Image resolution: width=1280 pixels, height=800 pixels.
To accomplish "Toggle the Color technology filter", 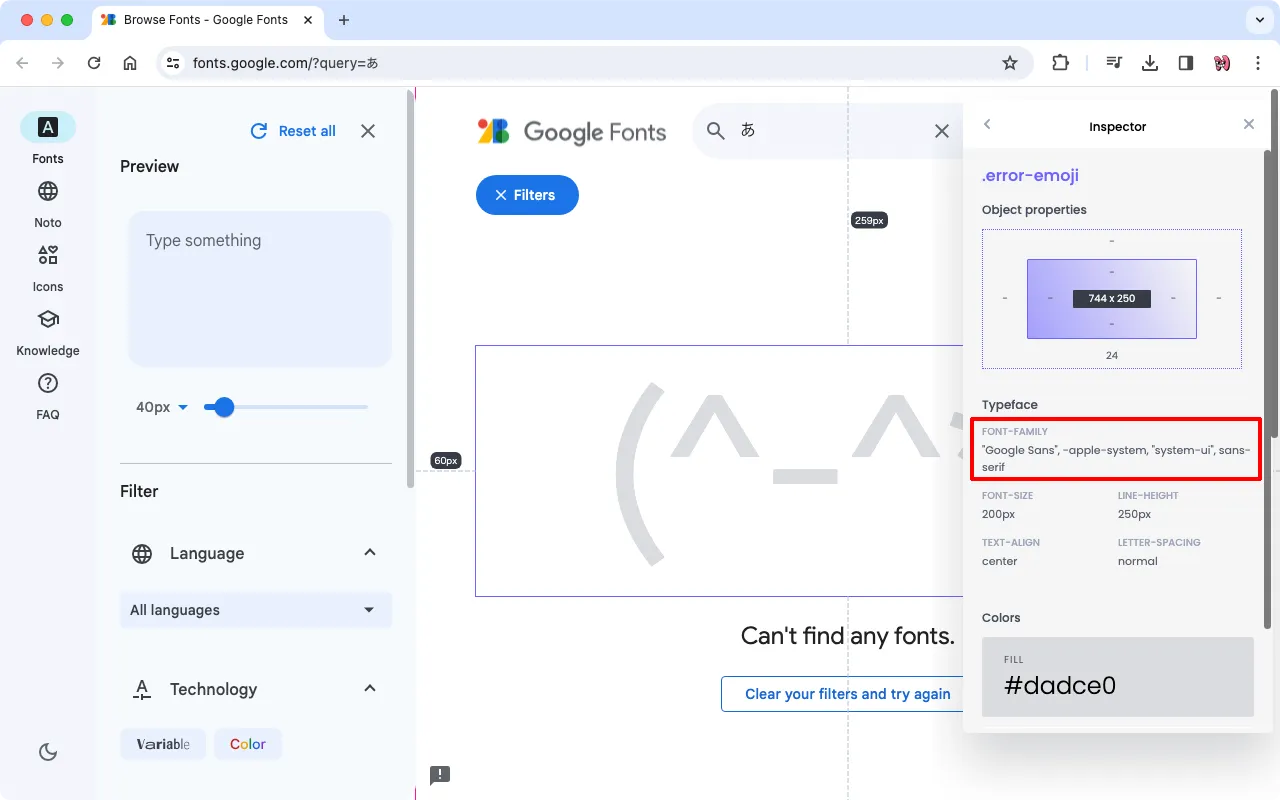I will (x=248, y=744).
